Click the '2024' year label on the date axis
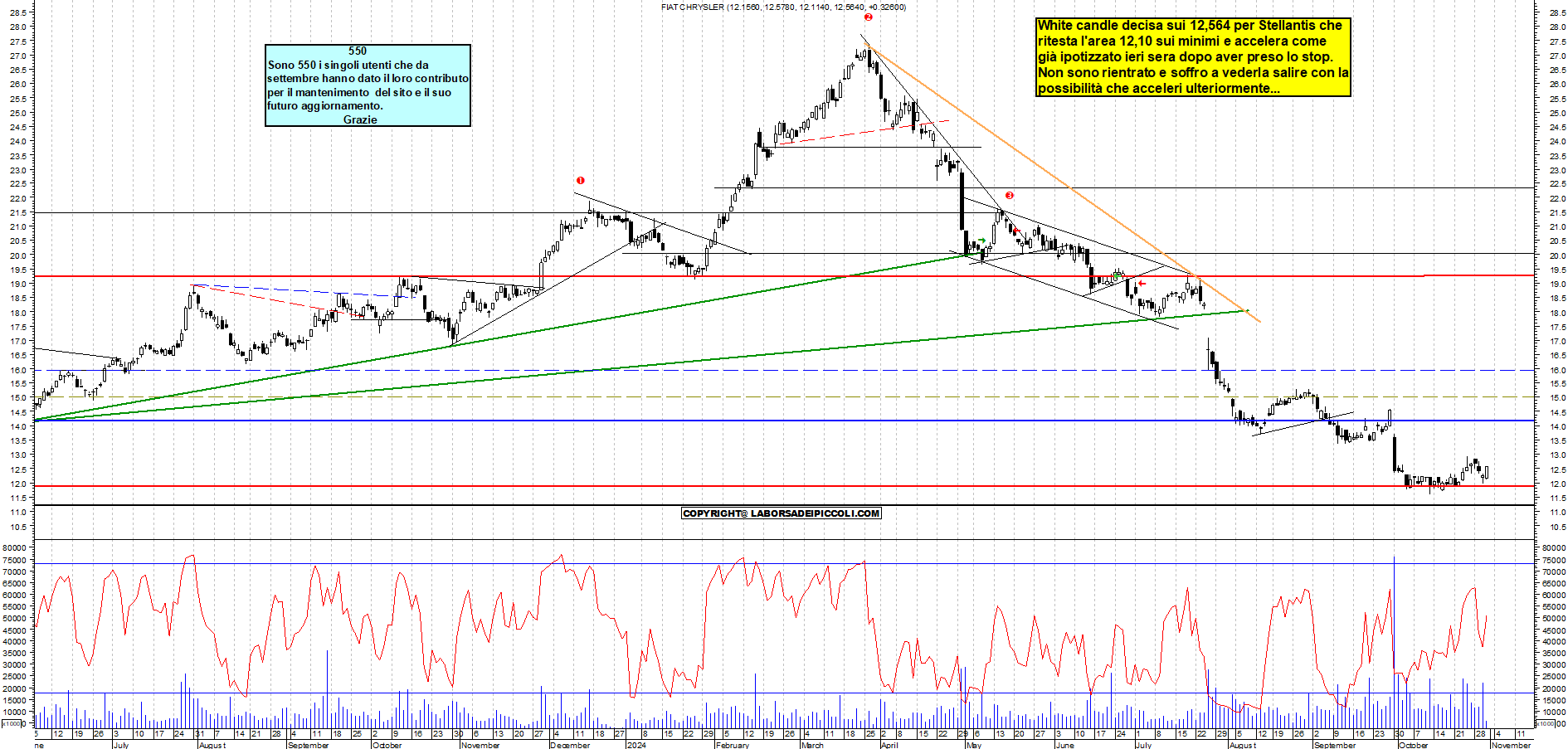 click(x=636, y=745)
